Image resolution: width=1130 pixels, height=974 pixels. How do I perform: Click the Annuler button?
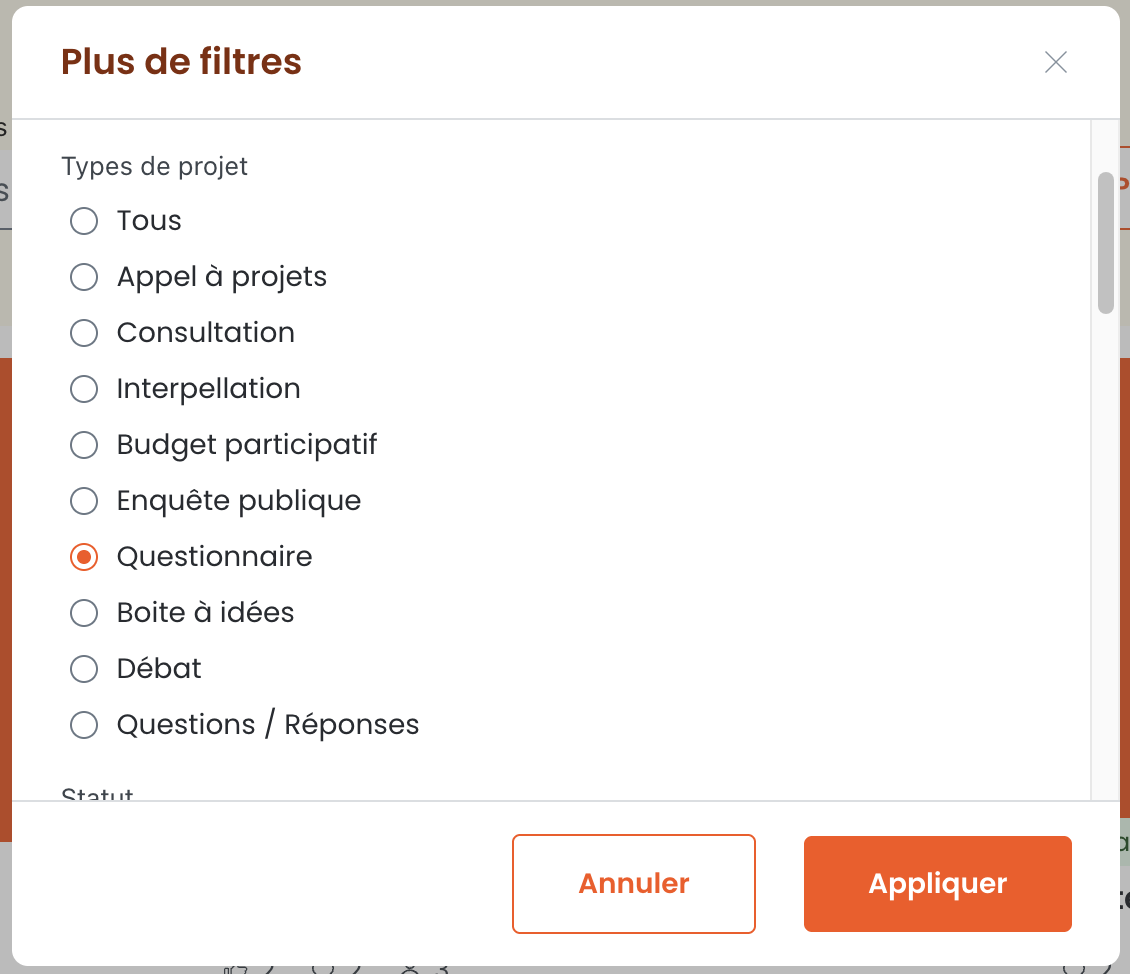click(x=633, y=884)
